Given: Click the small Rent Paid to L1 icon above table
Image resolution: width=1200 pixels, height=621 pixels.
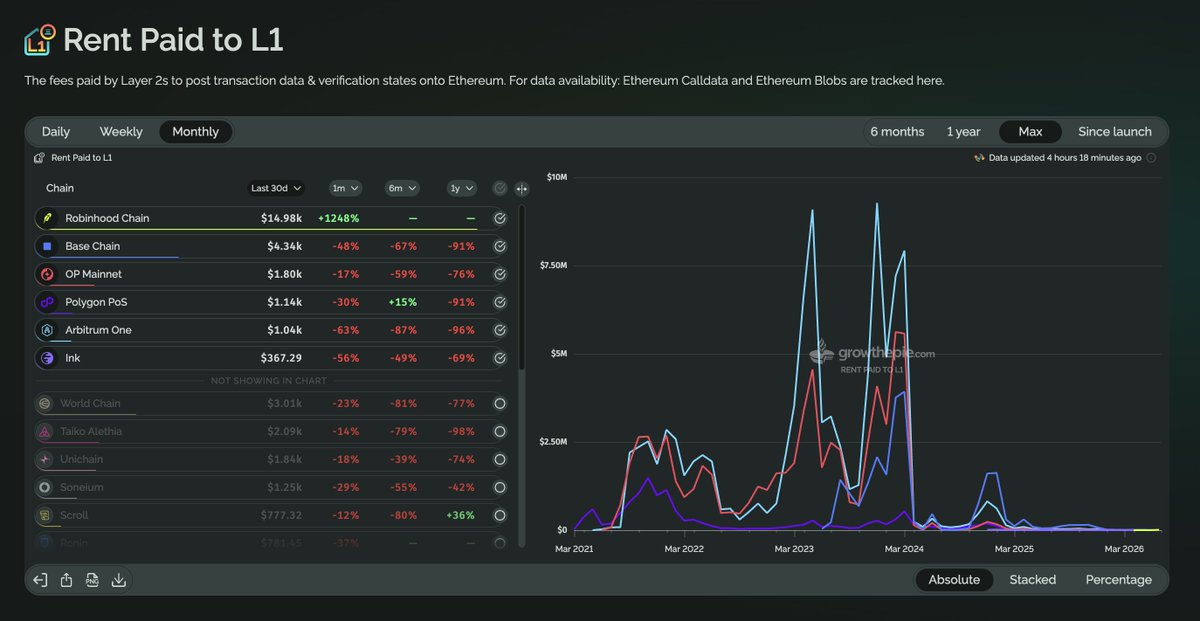Looking at the screenshot, I should [39, 158].
